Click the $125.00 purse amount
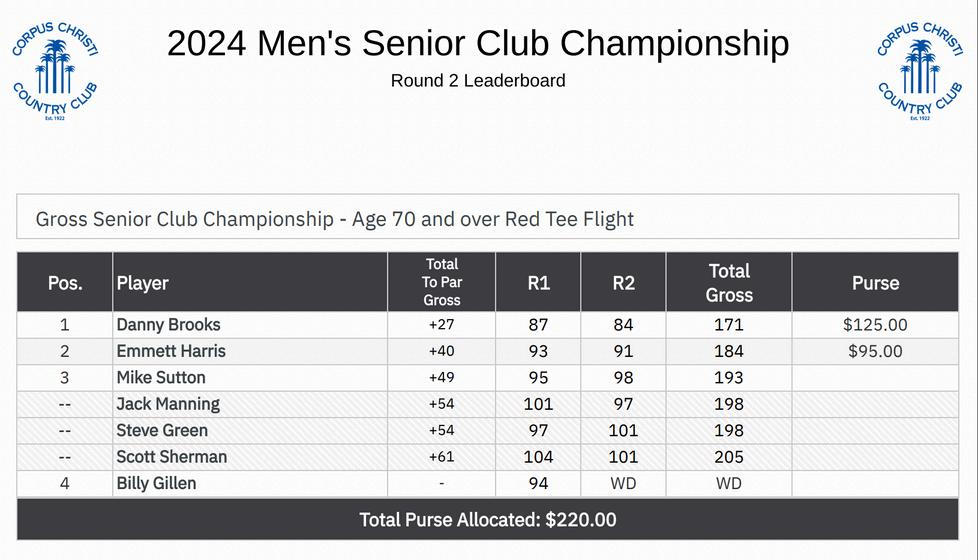This screenshot has width=978, height=560. click(x=875, y=325)
